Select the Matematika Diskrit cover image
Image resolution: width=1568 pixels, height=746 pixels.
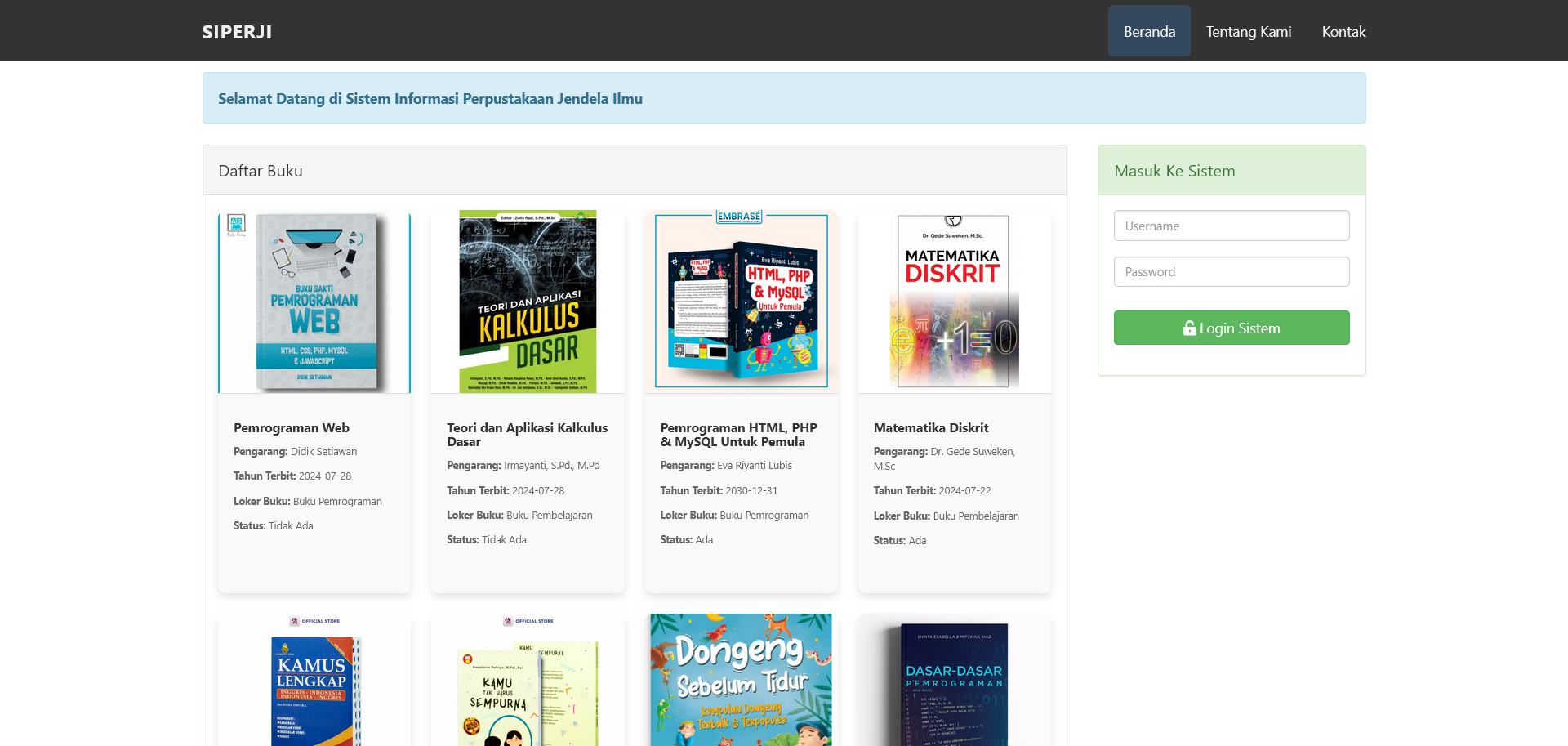tap(954, 301)
